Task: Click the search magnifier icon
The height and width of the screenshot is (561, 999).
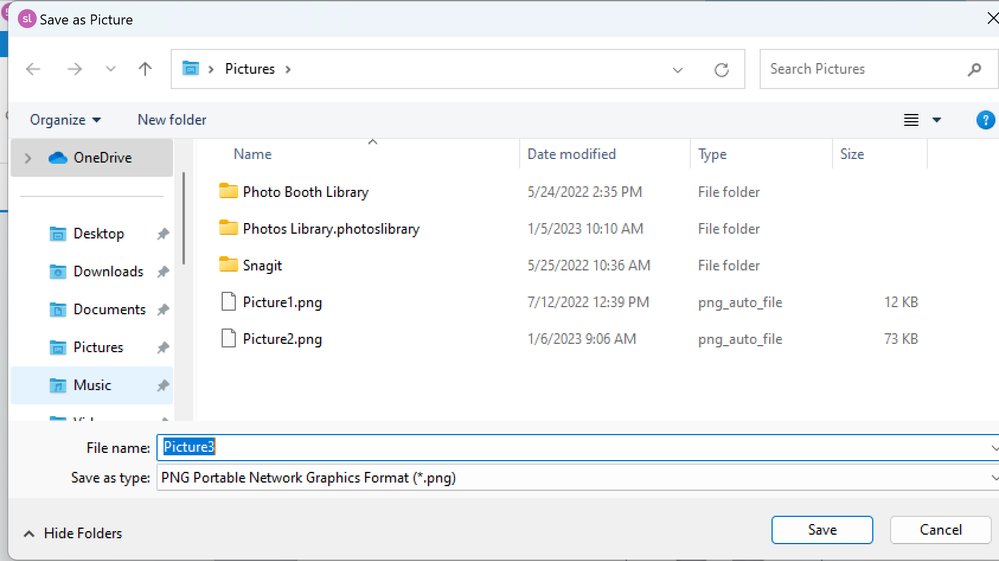Action: tap(974, 69)
